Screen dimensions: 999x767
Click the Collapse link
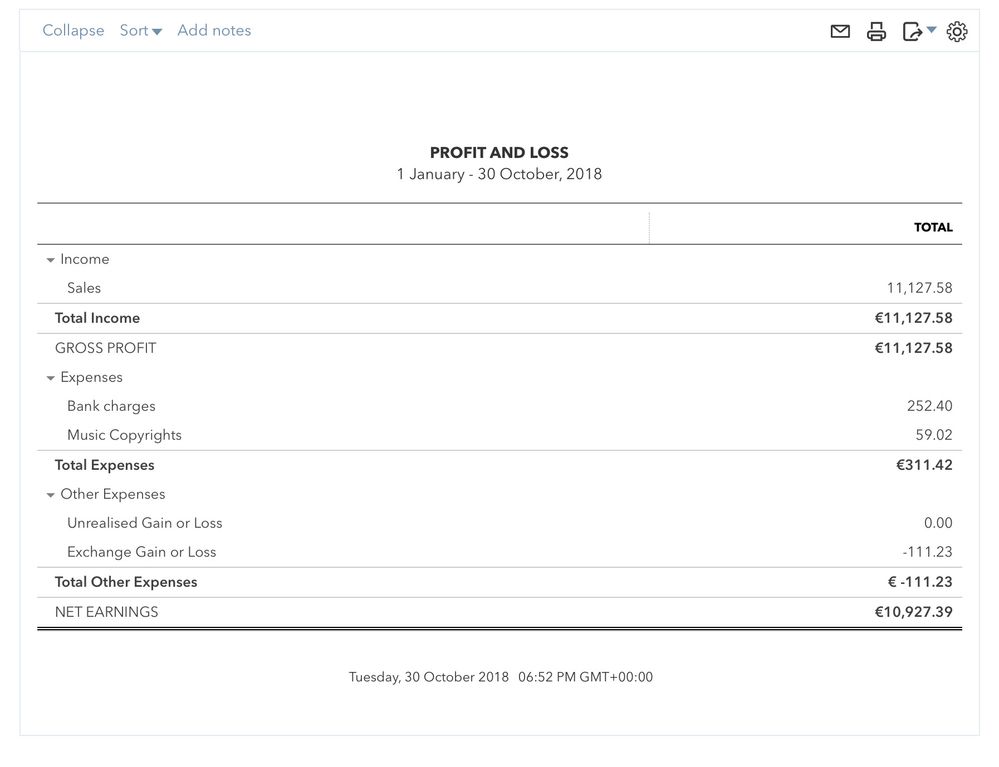(x=73, y=31)
